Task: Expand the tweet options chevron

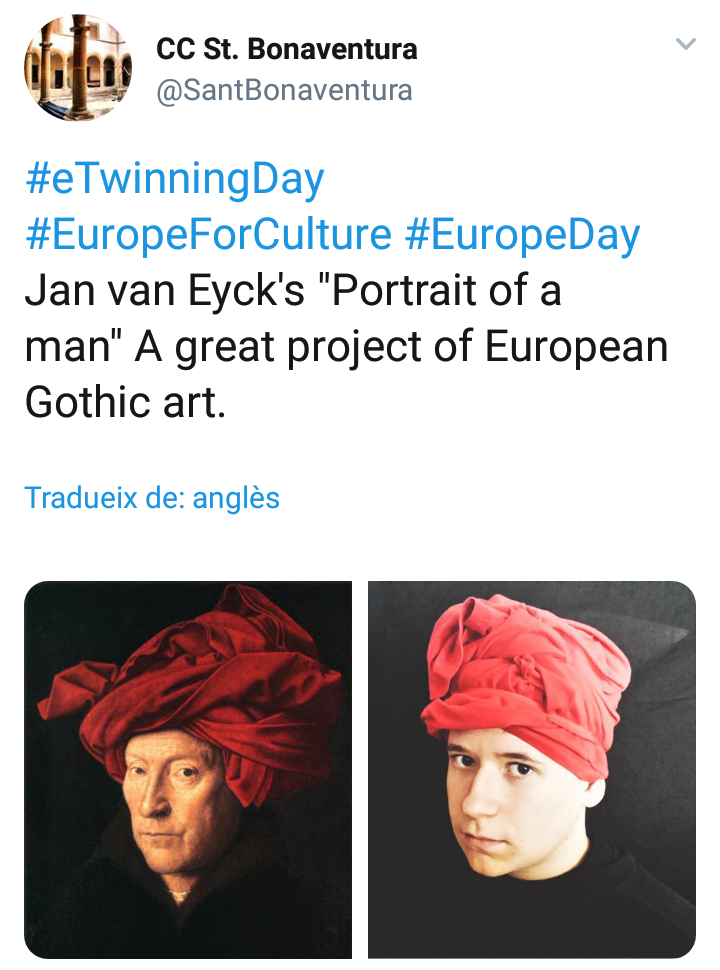Action: tap(685, 45)
